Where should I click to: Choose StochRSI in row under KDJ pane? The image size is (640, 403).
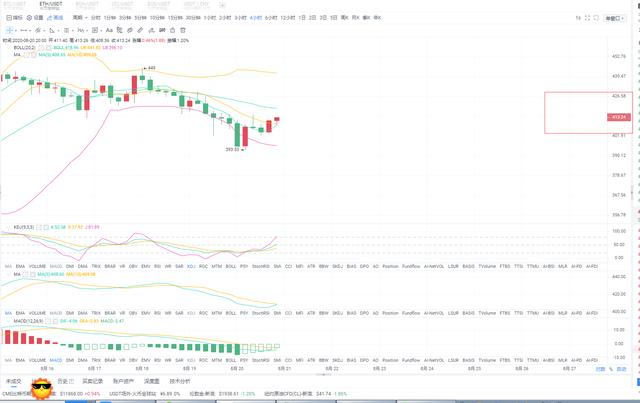click(x=260, y=266)
